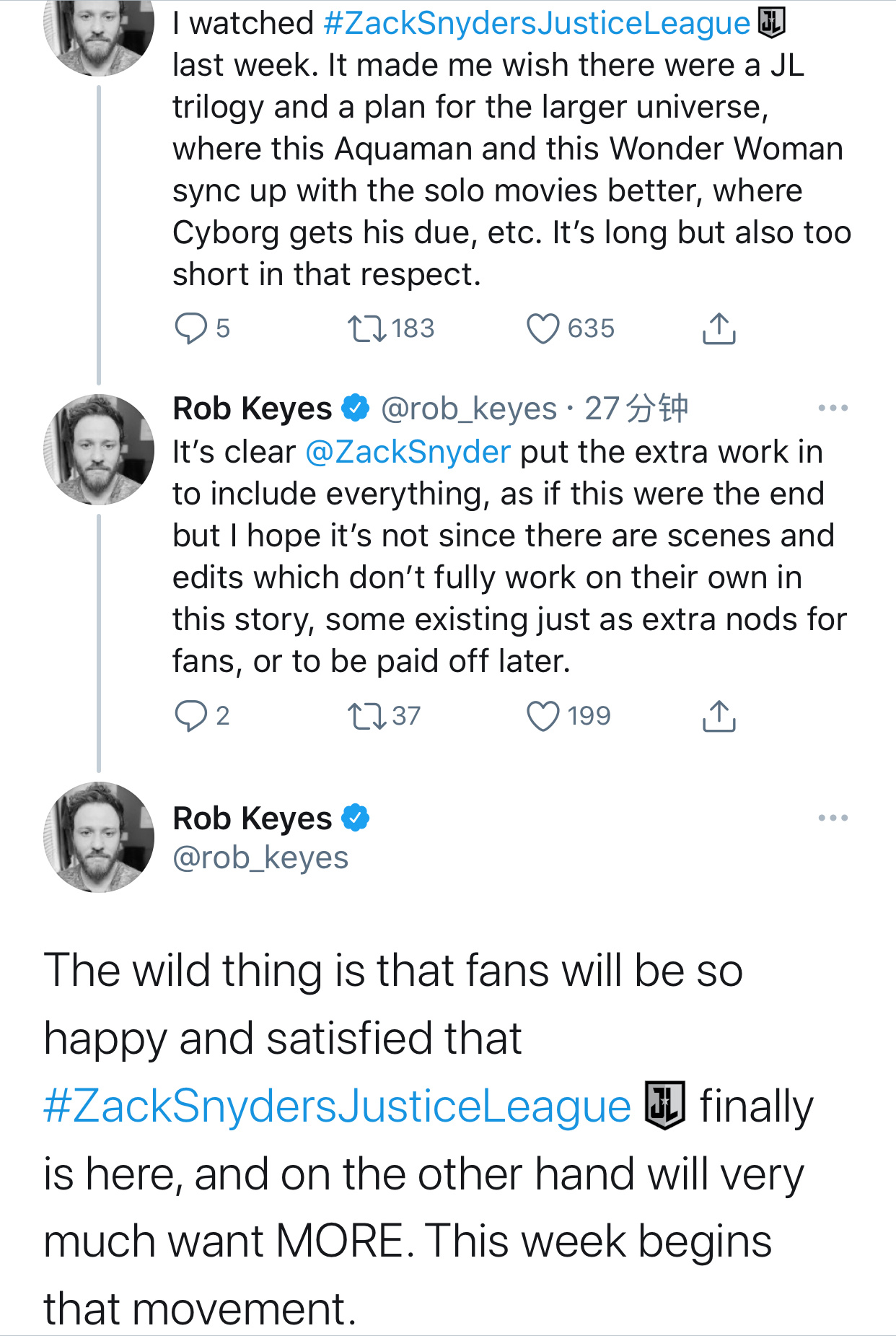Open more options on the 27-minute-old tweet
Viewport: 896px width, 1336px height.
[833, 409]
